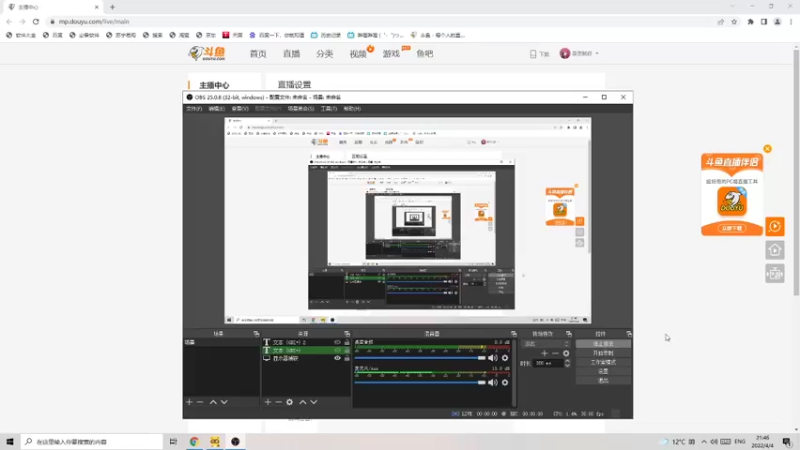The height and width of the screenshot is (450, 800).
Task: Pop out the Audio Mixer dock panel
Action: pos(513,334)
